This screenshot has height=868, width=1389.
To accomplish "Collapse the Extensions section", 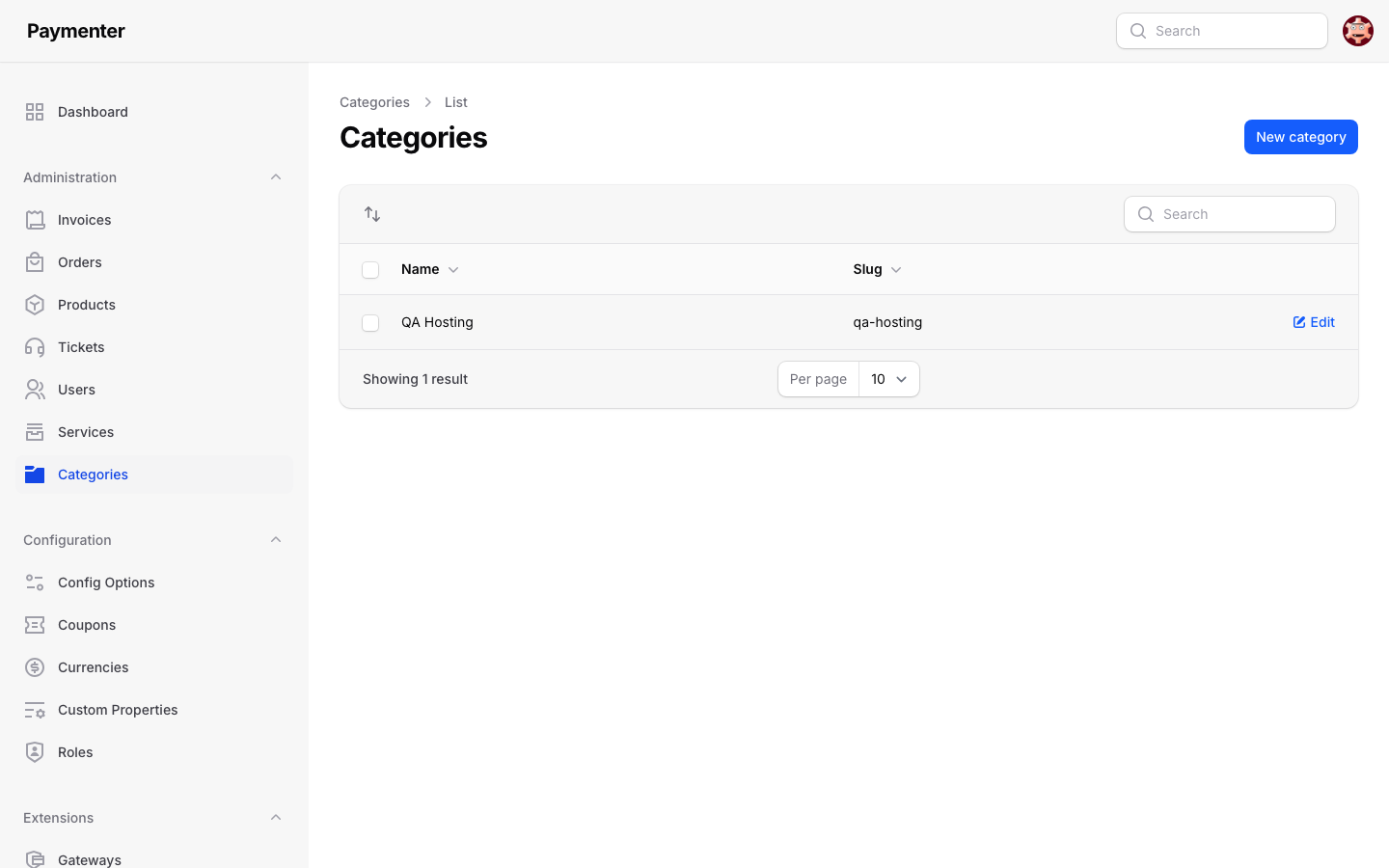I will click(276, 818).
